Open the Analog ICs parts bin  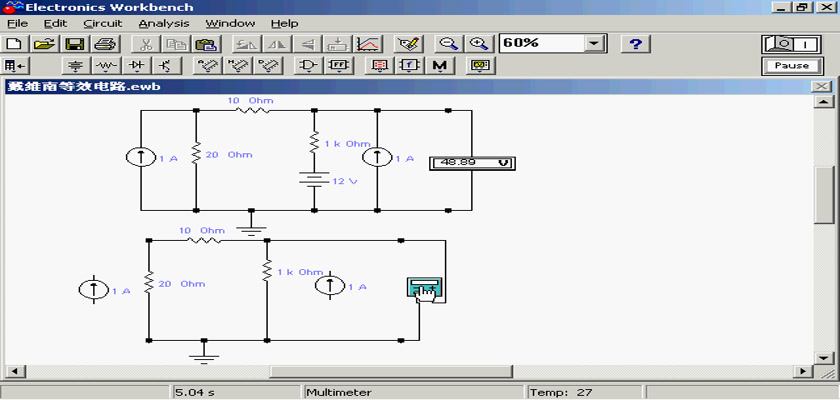click(207, 66)
